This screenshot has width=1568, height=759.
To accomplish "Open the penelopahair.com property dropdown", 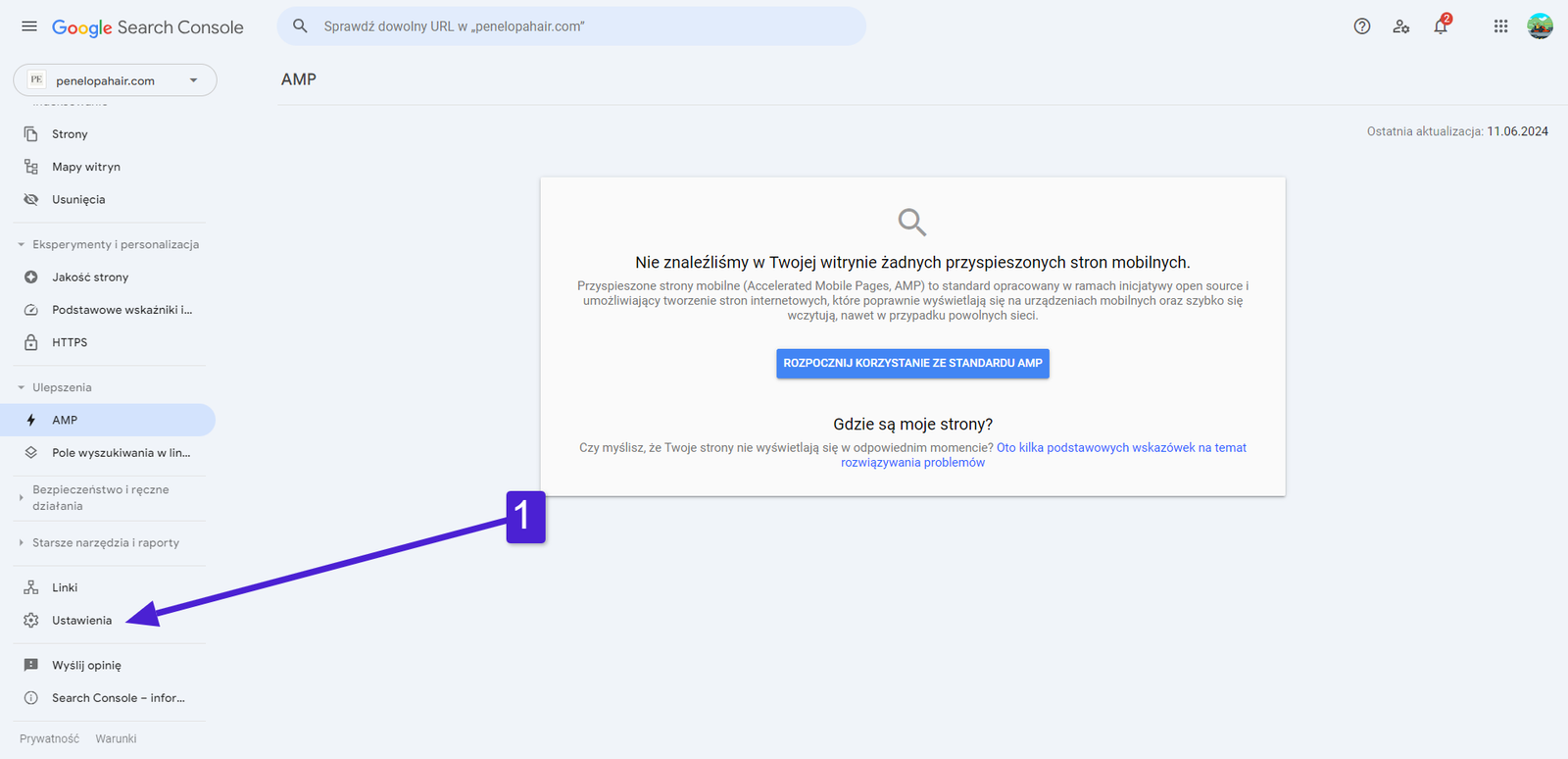I will point(115,80).
